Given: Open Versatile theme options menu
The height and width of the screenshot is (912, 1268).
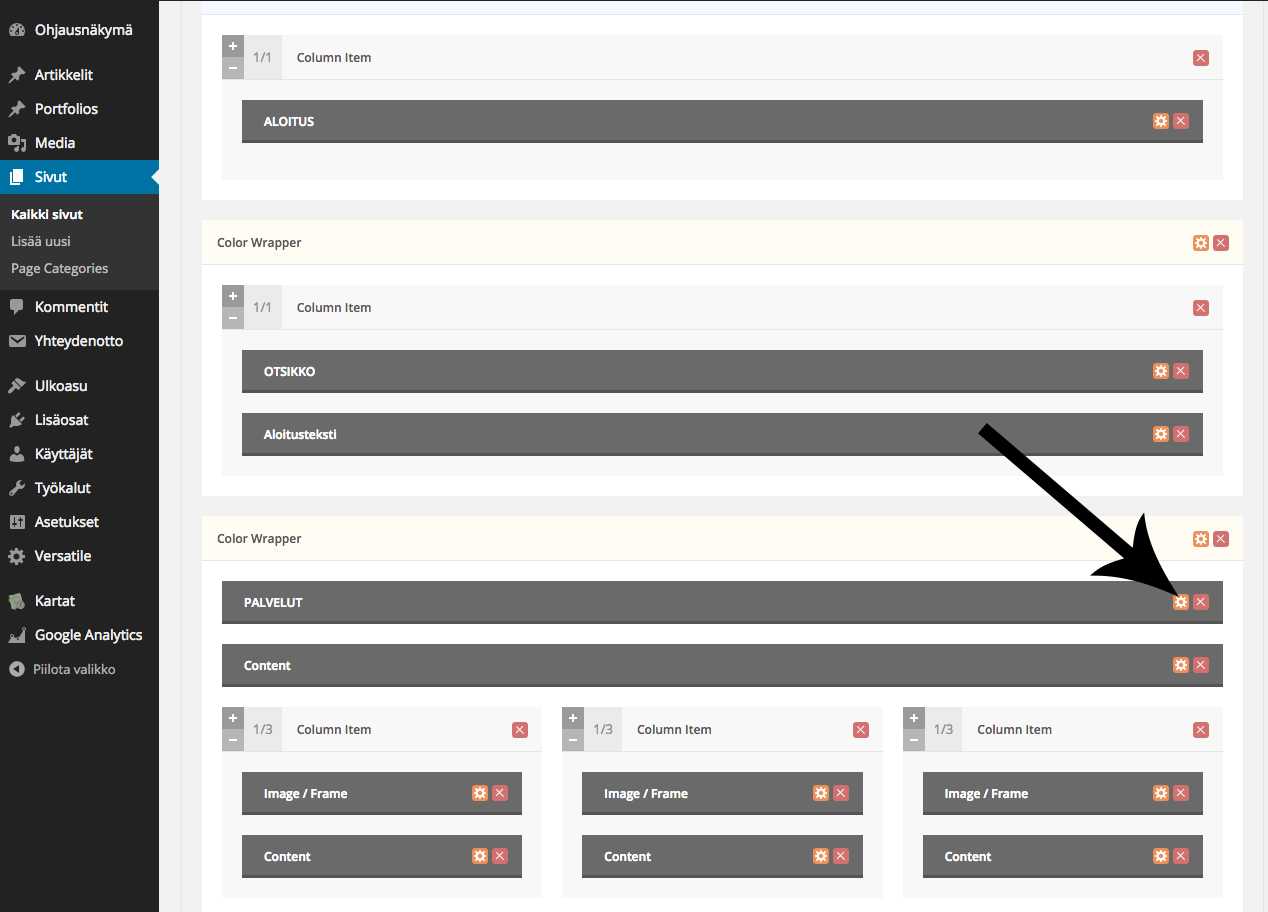Looking at the screenshot, I should pos(79,556).
